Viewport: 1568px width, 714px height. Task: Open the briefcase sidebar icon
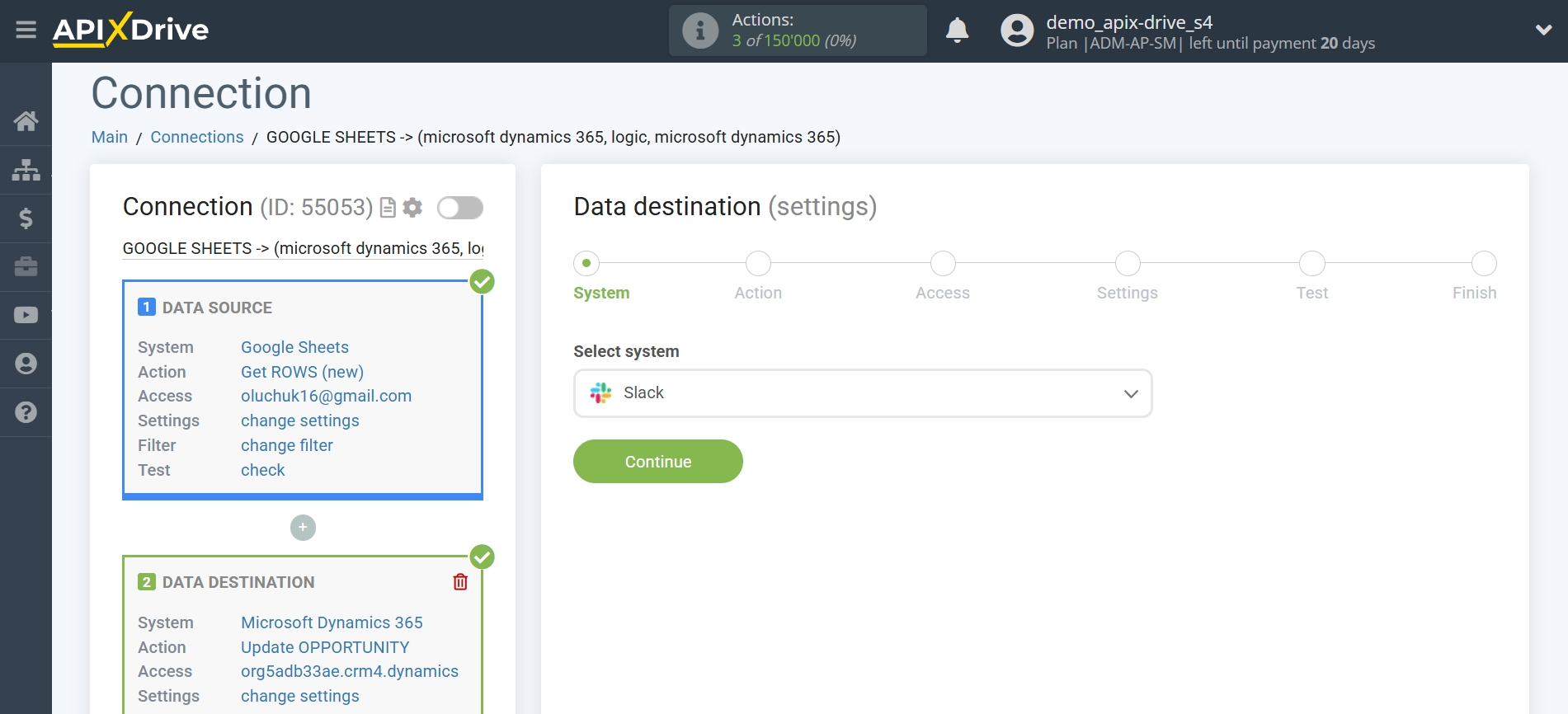(x=26, y=266)
